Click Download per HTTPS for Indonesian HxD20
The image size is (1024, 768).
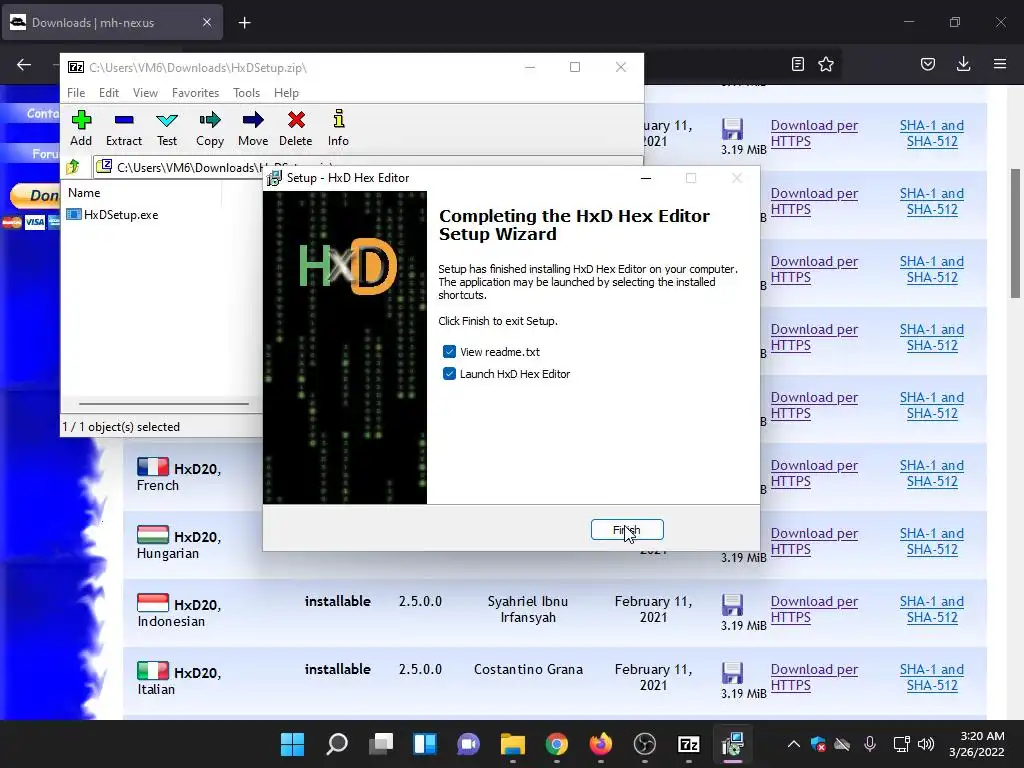(x=814, y=609)
